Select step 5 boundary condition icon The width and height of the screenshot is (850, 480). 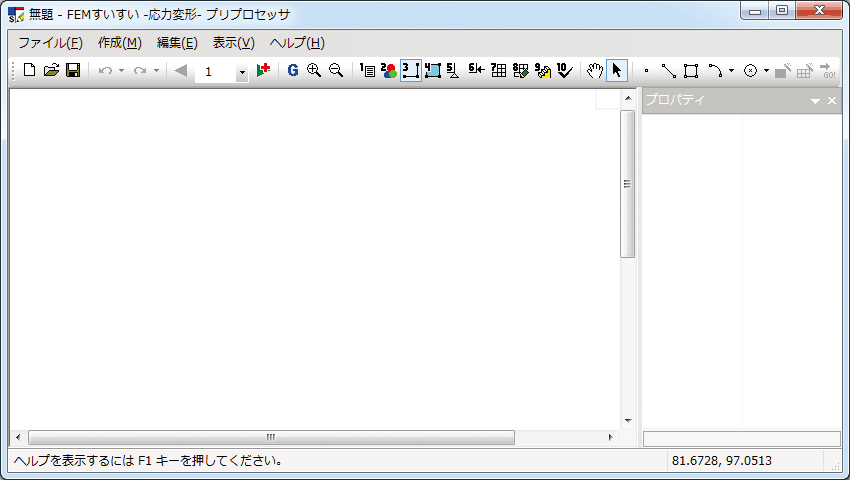(x=453, y=71)
